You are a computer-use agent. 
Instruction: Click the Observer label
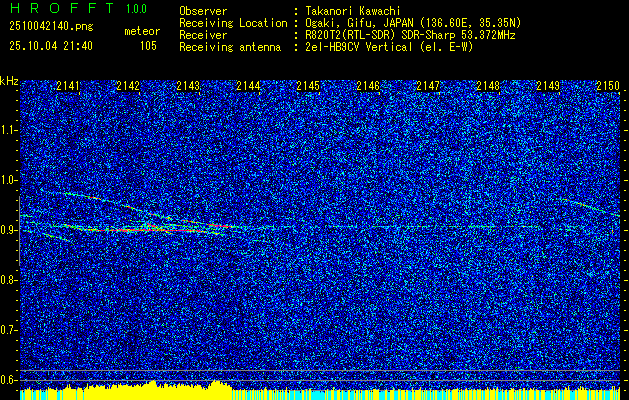click(203, 11)
